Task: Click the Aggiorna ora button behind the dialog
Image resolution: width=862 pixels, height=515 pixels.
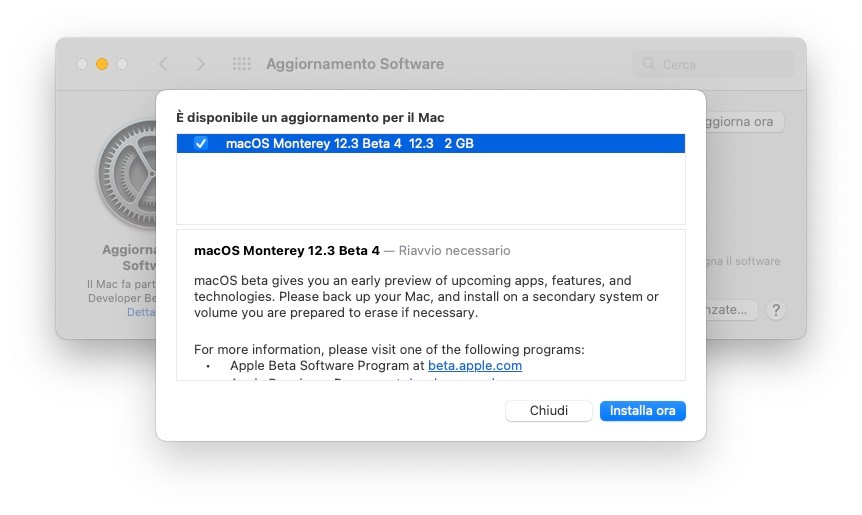Action: tap(744, 122)
